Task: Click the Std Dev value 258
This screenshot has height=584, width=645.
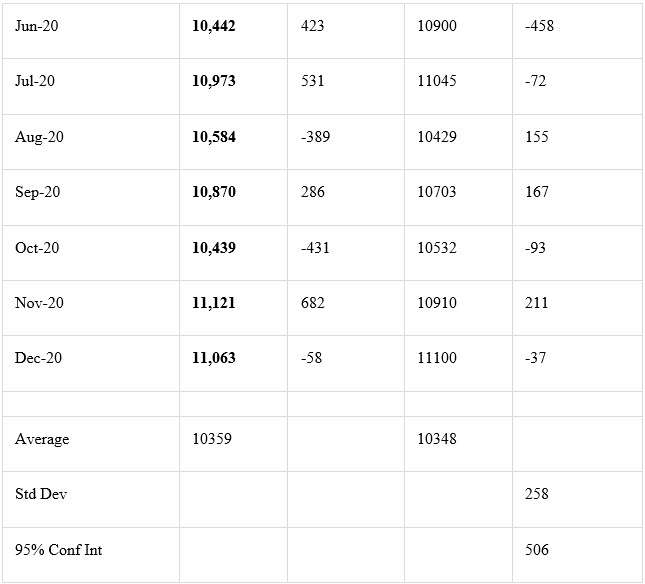Action: [536, 494]
